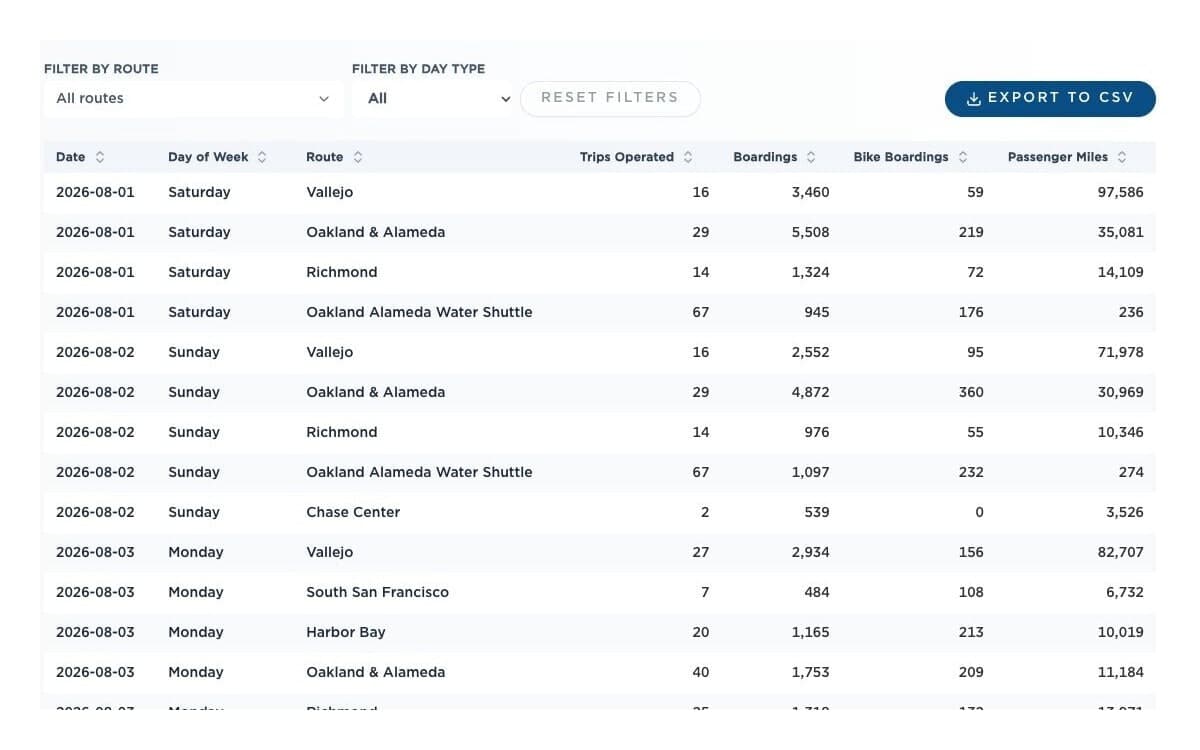Image resolution: width=1200 pixels, height=750 pixels.
Task: Sort by Bike Boardings arrows icon
Action: pyautogui.click(x=963, y=157)
